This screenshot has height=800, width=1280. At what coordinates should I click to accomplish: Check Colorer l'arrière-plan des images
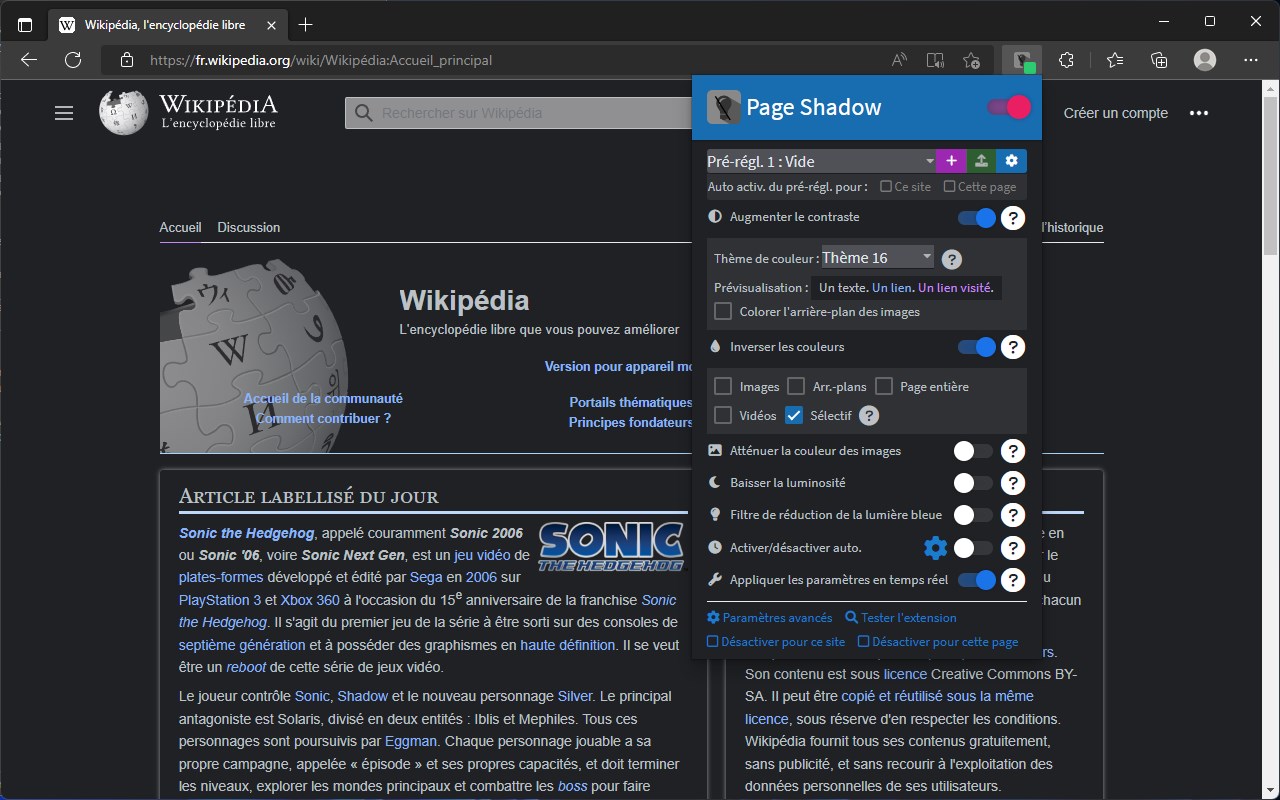tap(723, 312)
